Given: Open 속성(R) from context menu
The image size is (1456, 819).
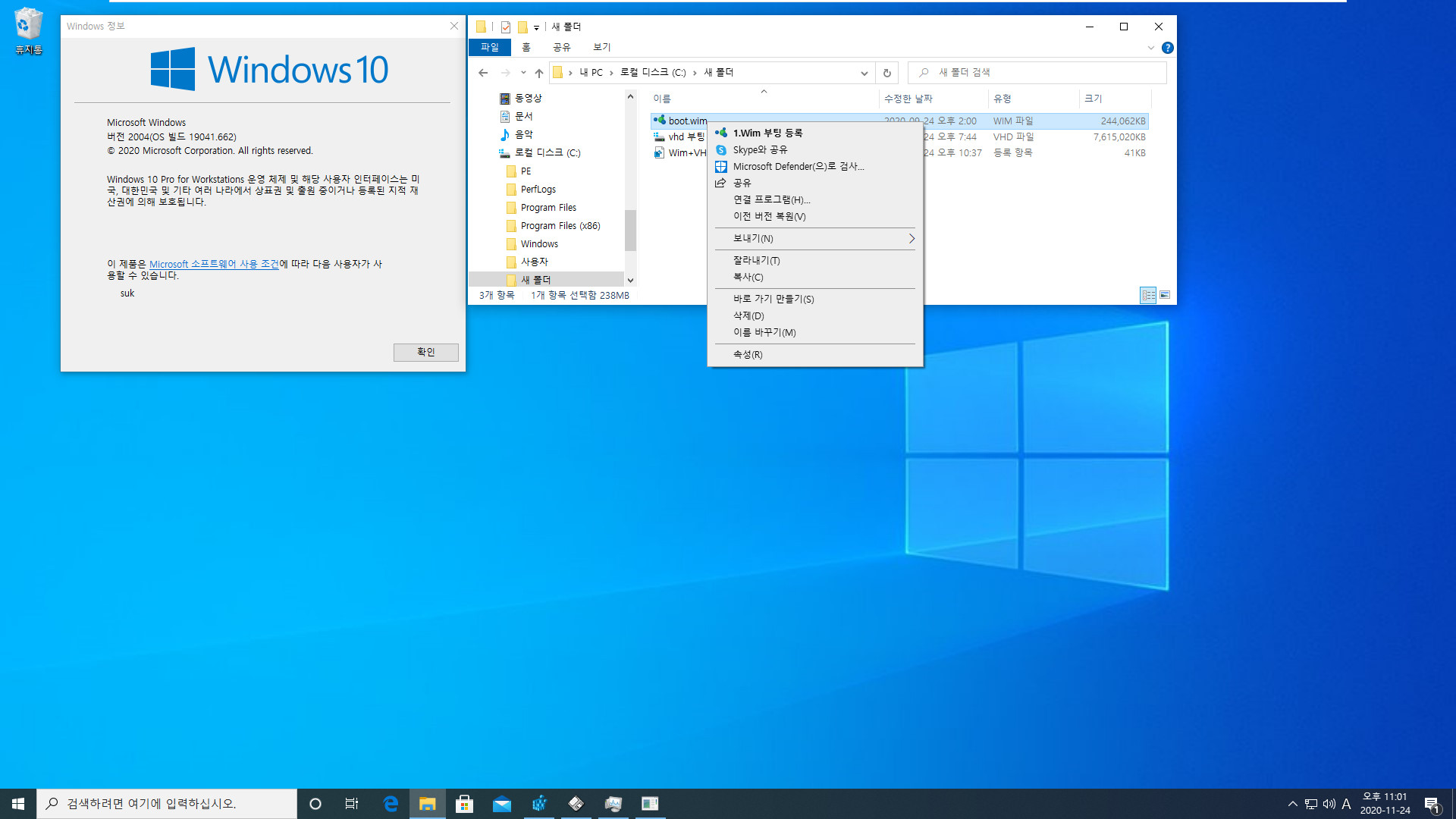Looking at the screenshot, I should [x=815, y=355].
